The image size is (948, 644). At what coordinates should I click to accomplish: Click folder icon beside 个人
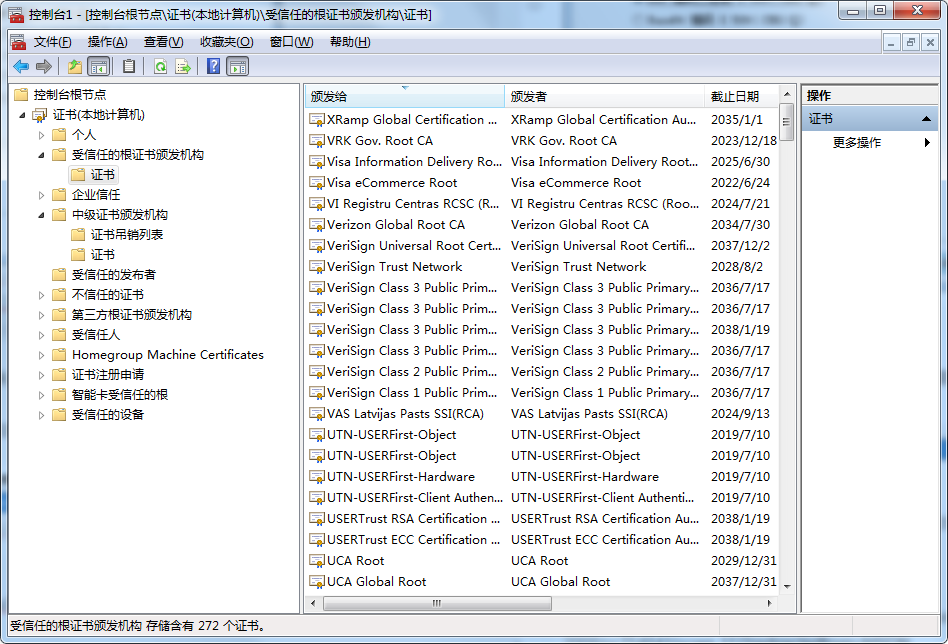(x=59, y=135)
